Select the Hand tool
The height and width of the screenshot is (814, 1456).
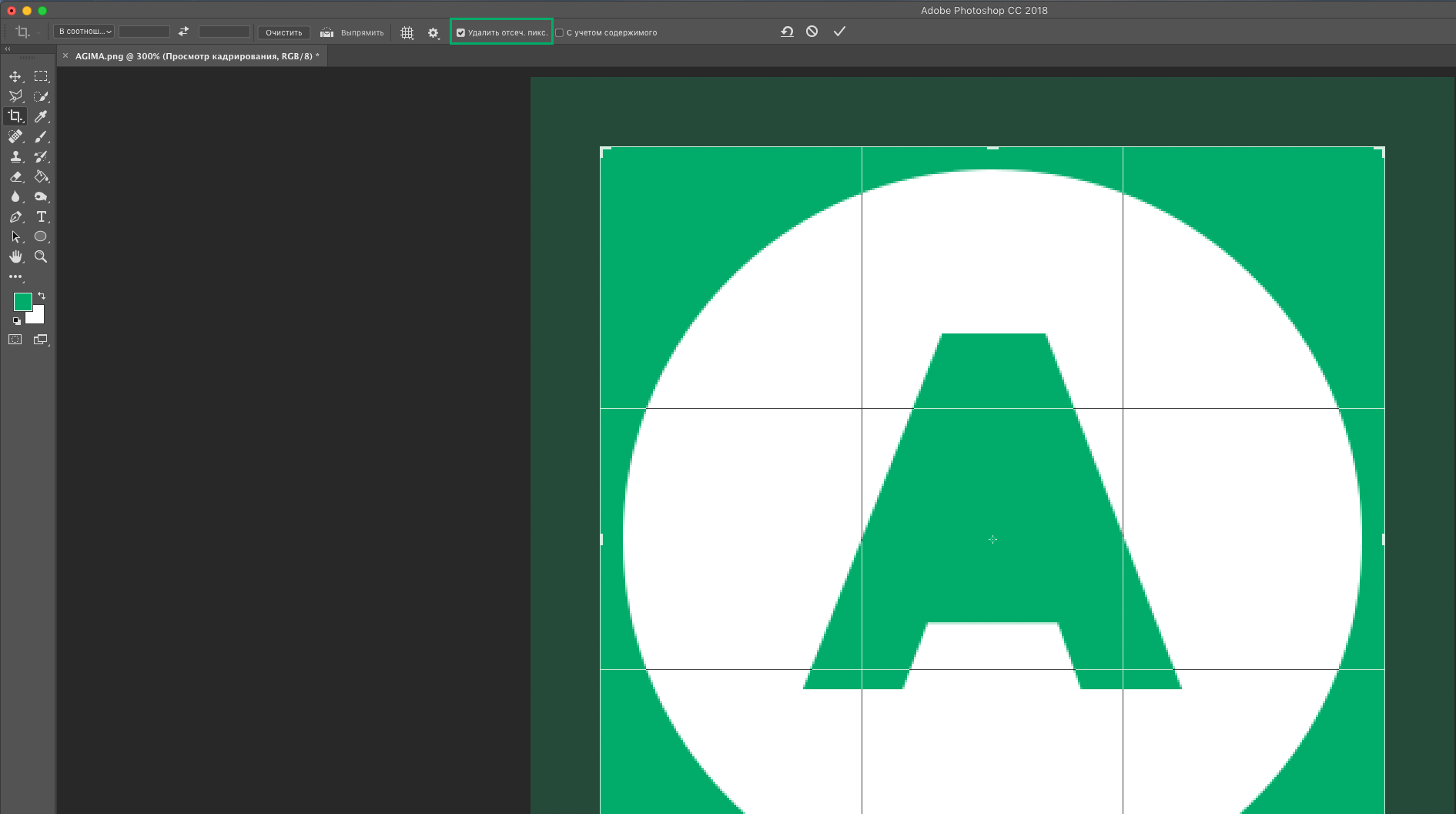point(15,256)
